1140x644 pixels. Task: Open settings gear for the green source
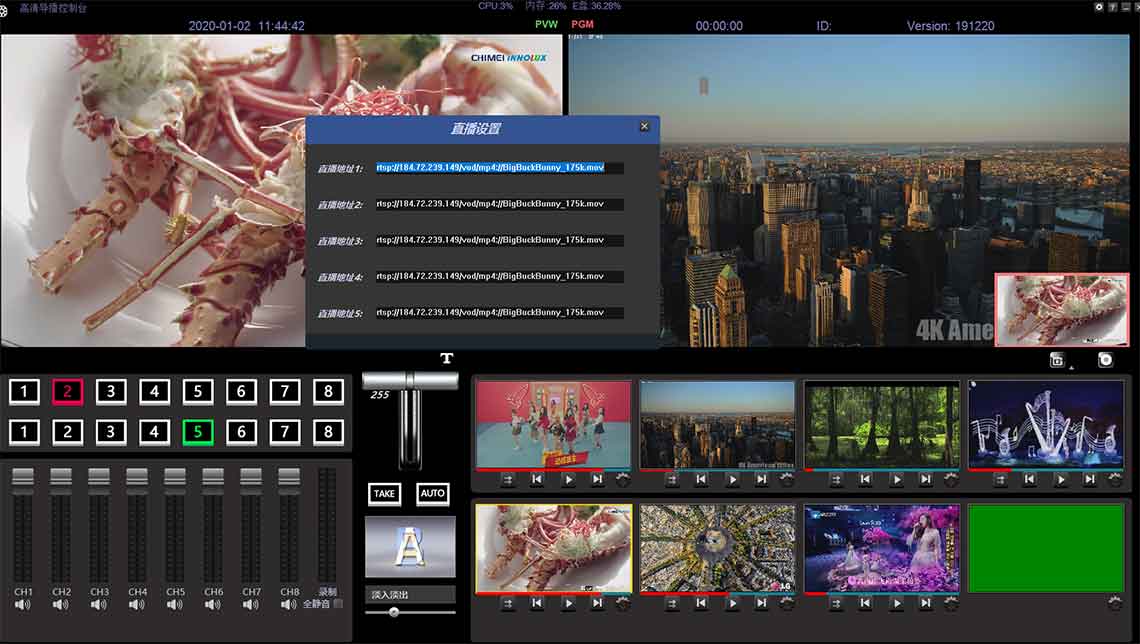point(1115,603)
